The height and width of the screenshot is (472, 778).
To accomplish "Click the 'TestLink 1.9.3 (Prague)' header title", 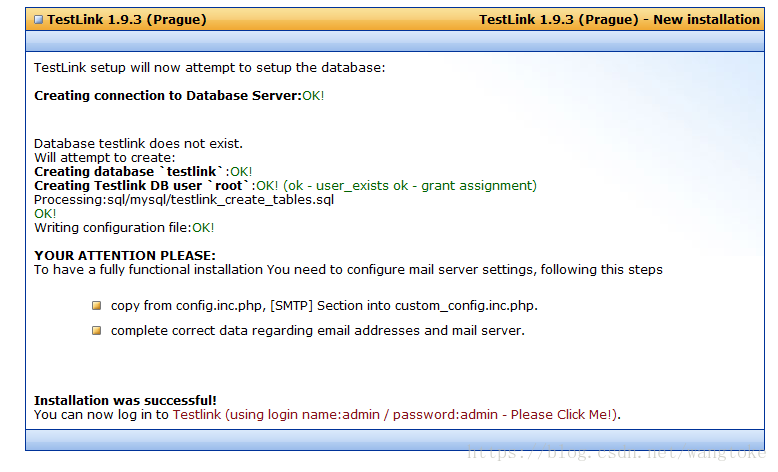I will 127,20.
